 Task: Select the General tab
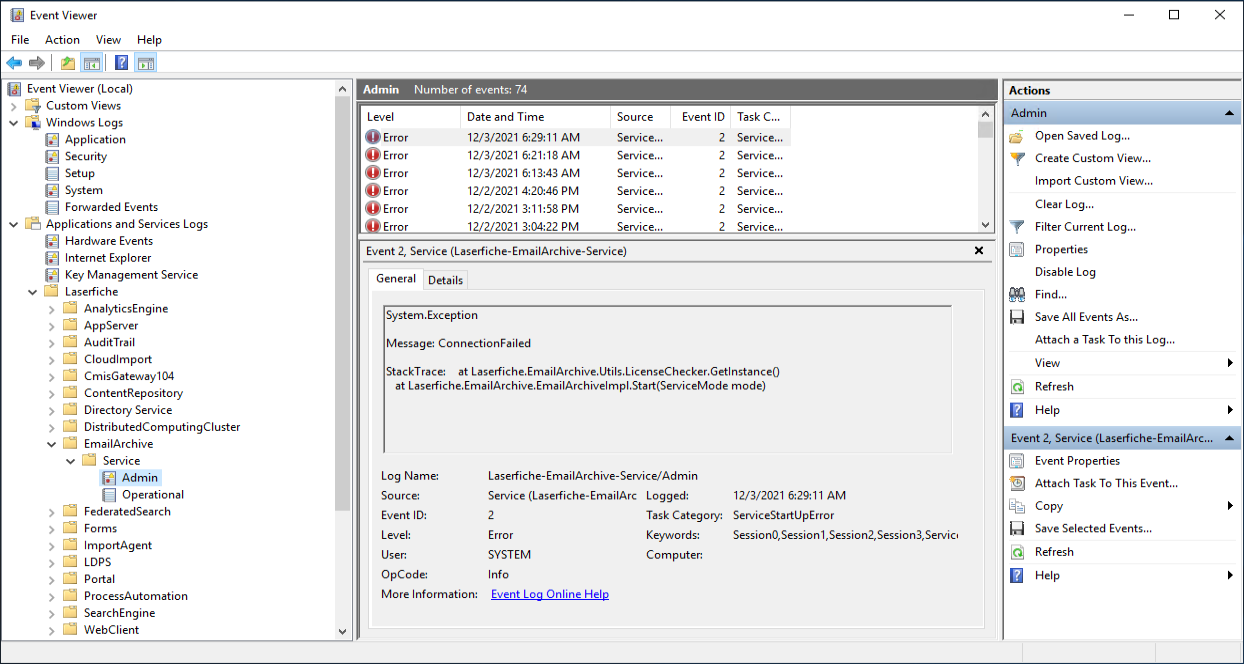[x=396, y=279]
